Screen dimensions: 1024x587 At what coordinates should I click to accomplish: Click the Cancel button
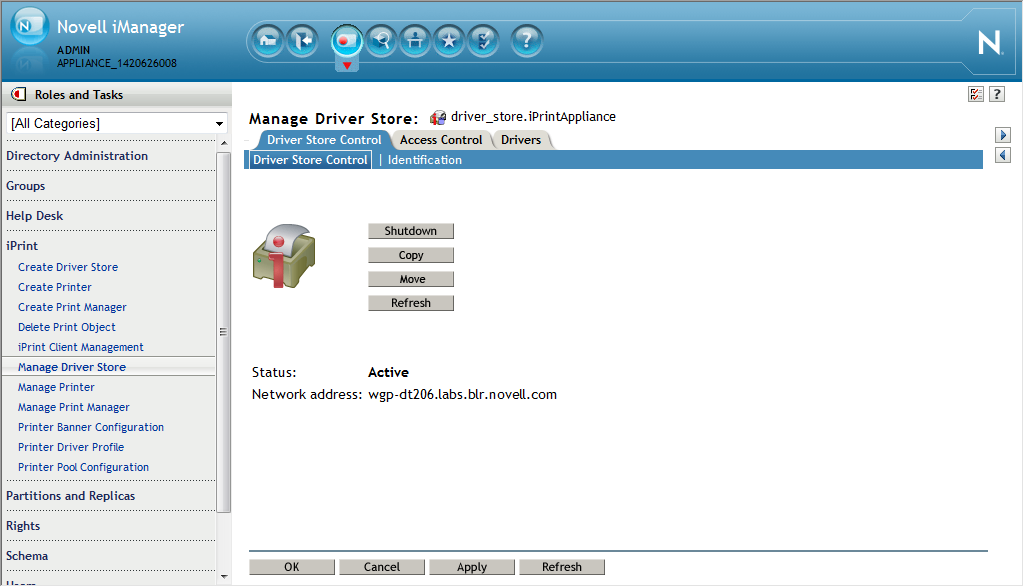382,567
